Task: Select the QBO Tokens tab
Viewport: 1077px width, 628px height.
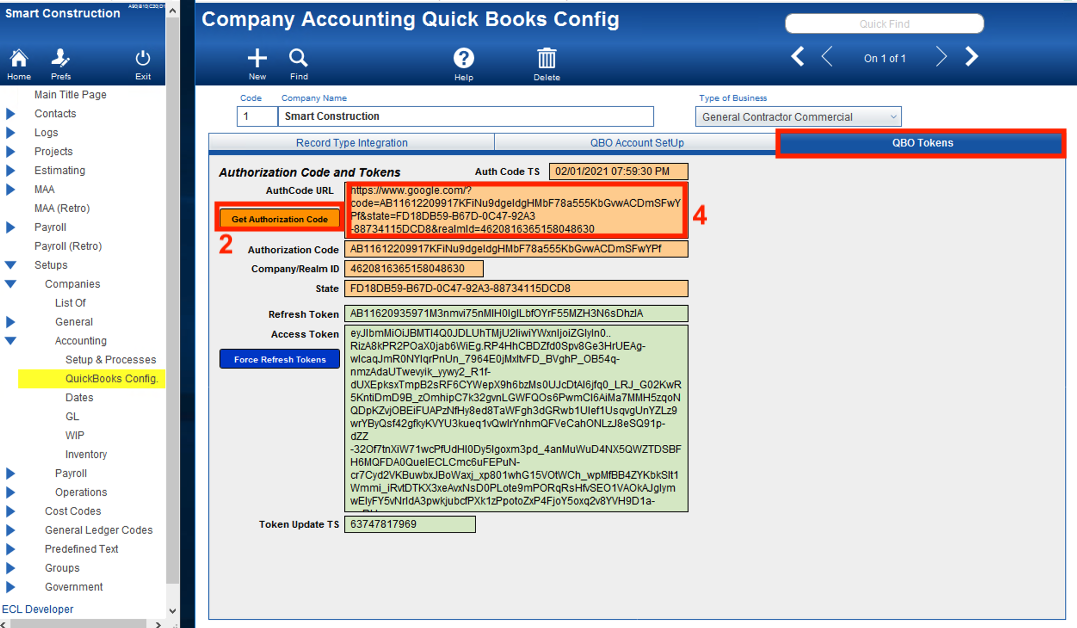Action: click(922, 143)
